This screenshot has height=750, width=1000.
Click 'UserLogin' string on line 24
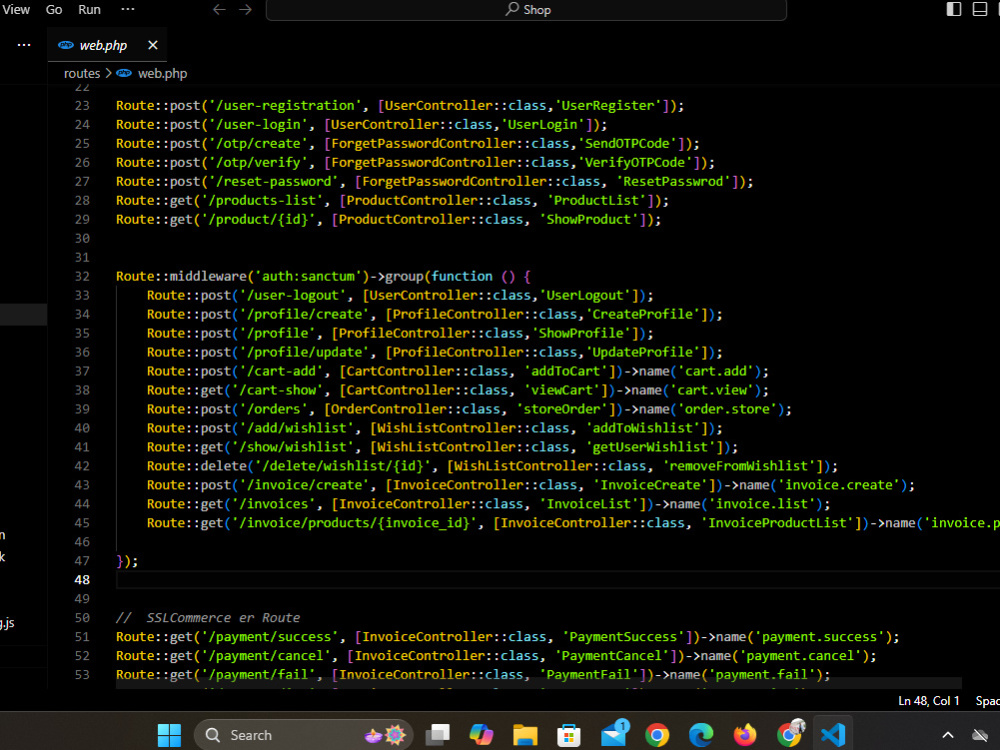pyautogui.click(x=543, y=125)
